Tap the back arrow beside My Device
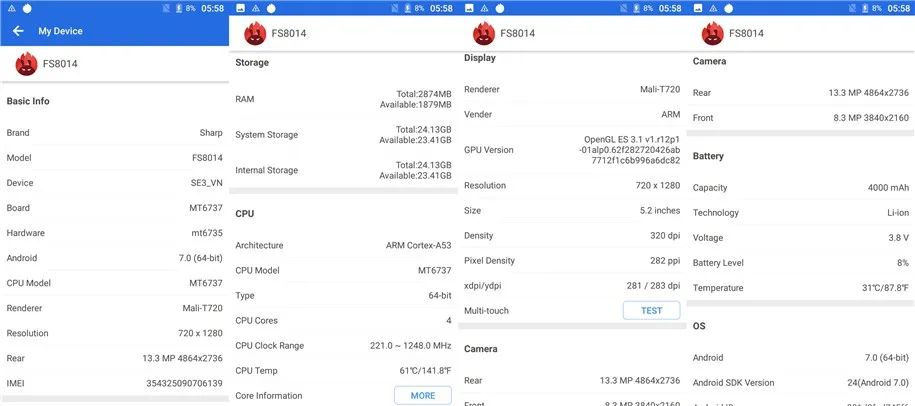 coord(18,31)
